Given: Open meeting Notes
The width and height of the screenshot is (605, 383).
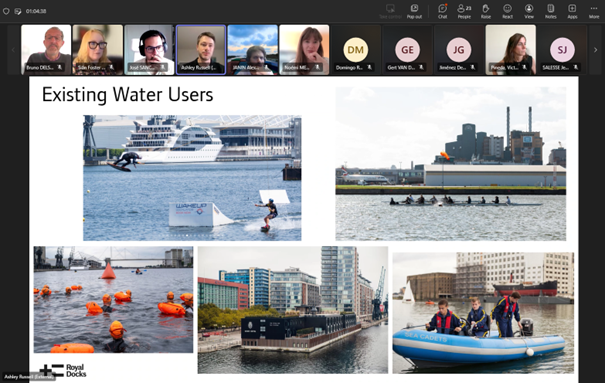Looking at the screenshot, I should 551,11.
